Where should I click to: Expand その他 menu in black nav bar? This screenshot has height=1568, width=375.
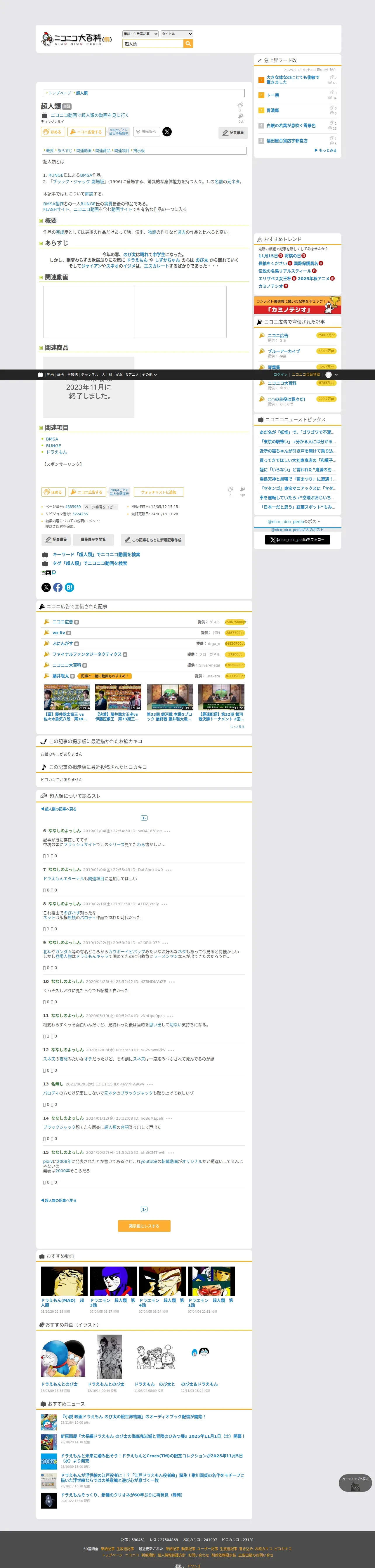[x=149, y=375]
